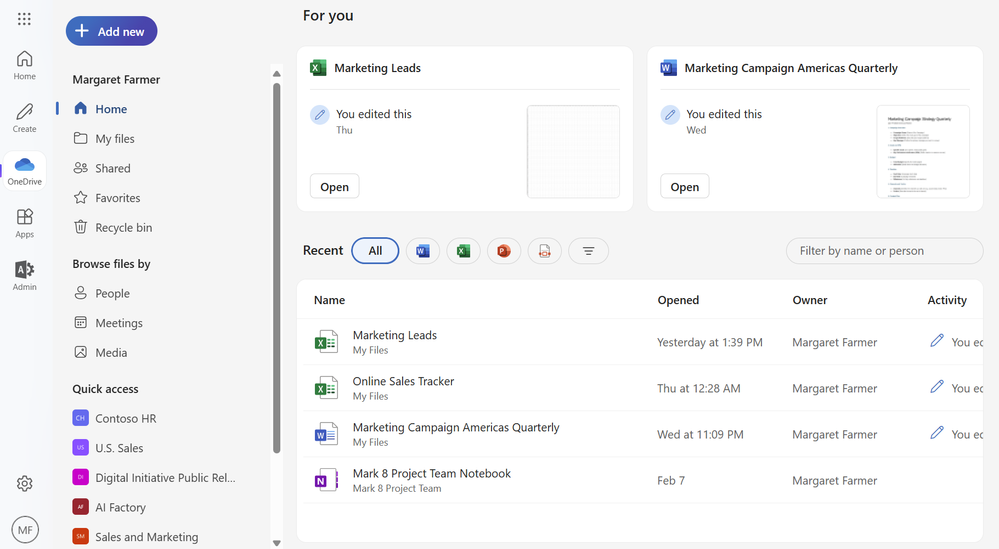999x549 pixels.
Task: Open Mark 8 Project Team Notebook
Action: point(431,473)
